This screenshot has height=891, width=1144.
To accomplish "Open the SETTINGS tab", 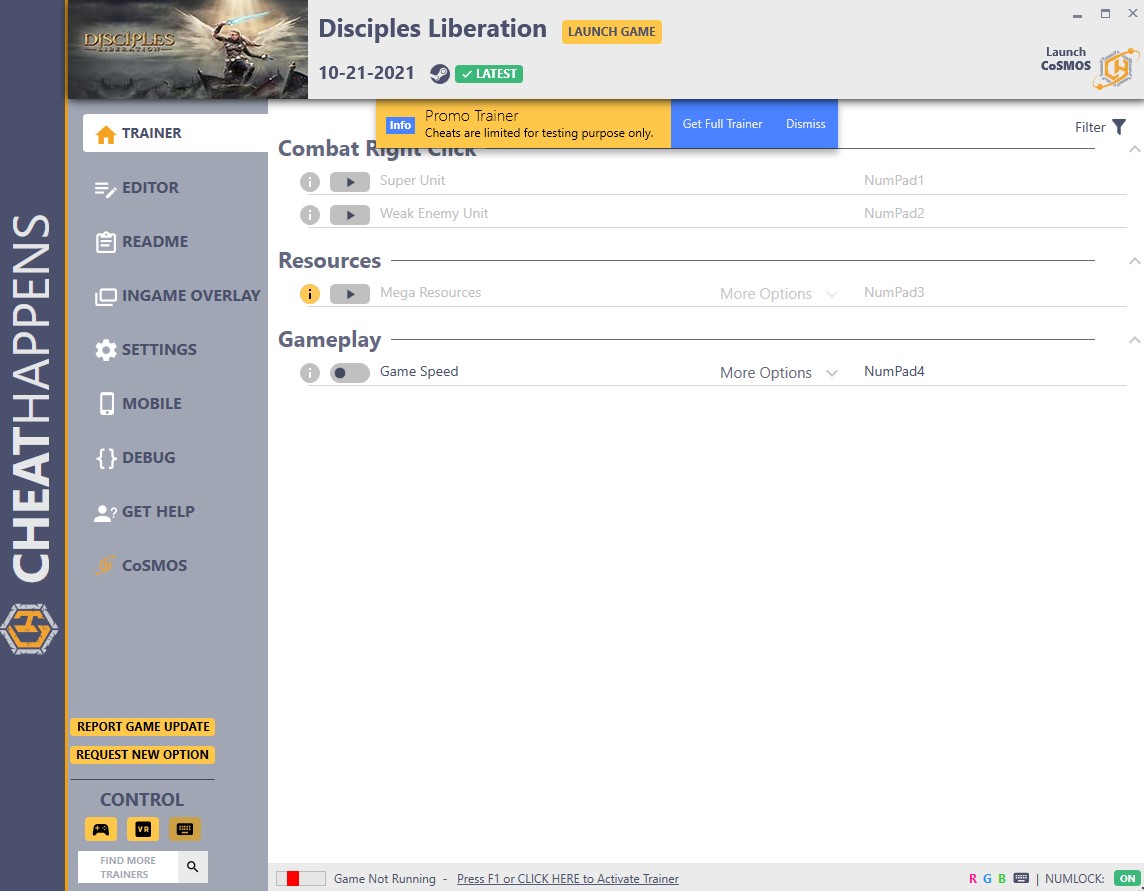I will [146, 350].
